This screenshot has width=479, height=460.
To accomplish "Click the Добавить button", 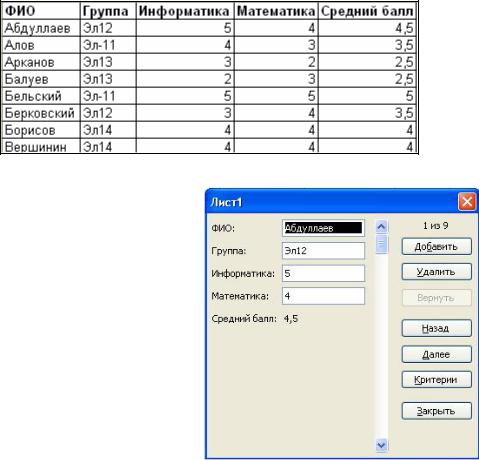I will [x=436, y=247].
